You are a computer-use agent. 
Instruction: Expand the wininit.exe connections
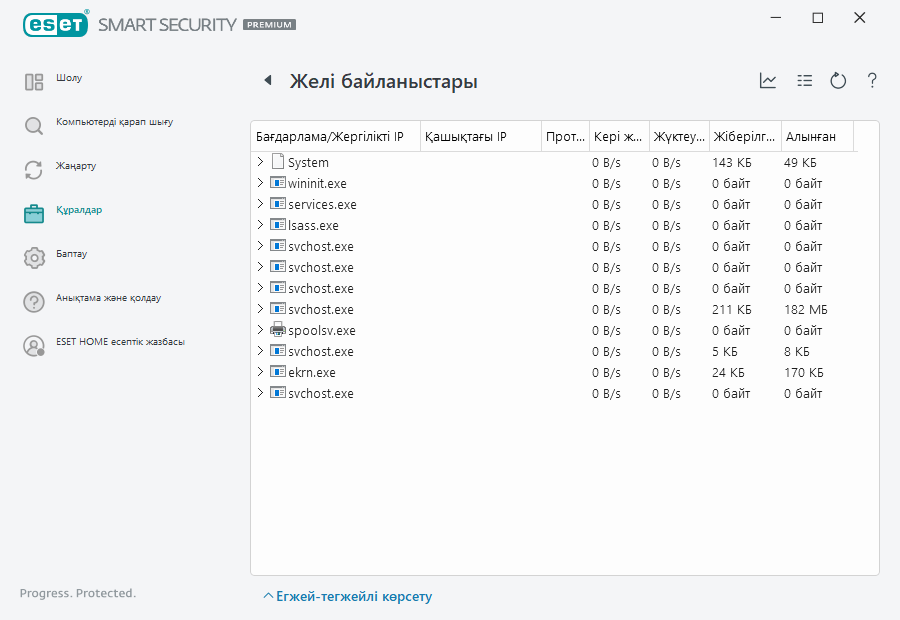pyautogui.click(x=260, y=183)
